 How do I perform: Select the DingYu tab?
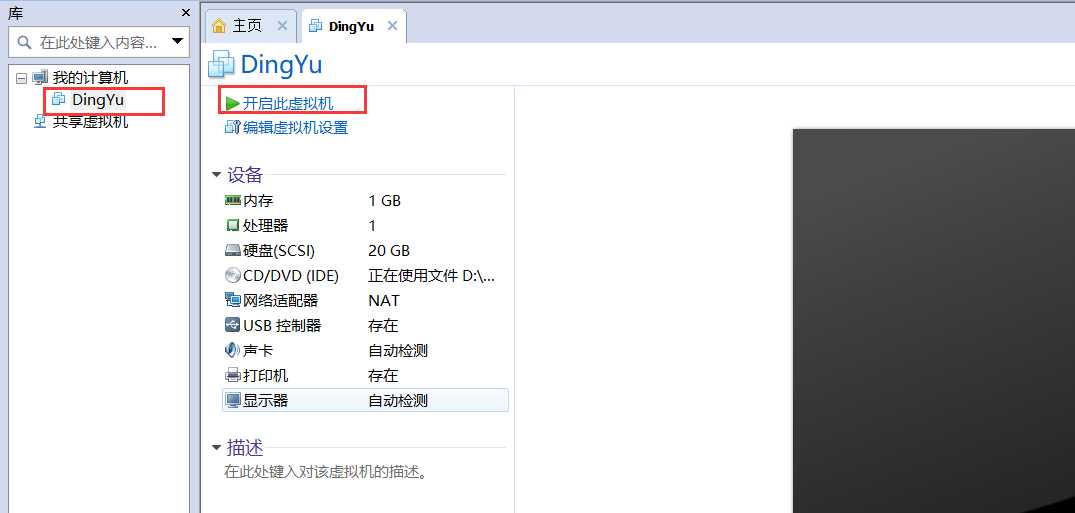(354, 26)
